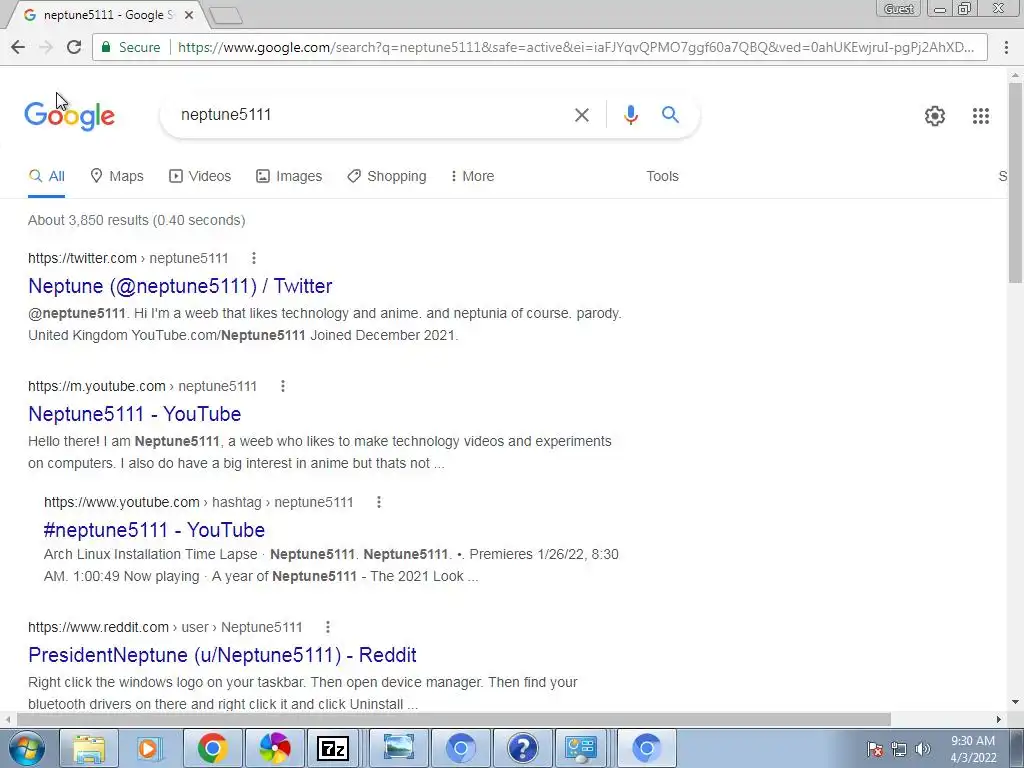
Task: Click the browser back arrow
Action: [x=18, y=47]
